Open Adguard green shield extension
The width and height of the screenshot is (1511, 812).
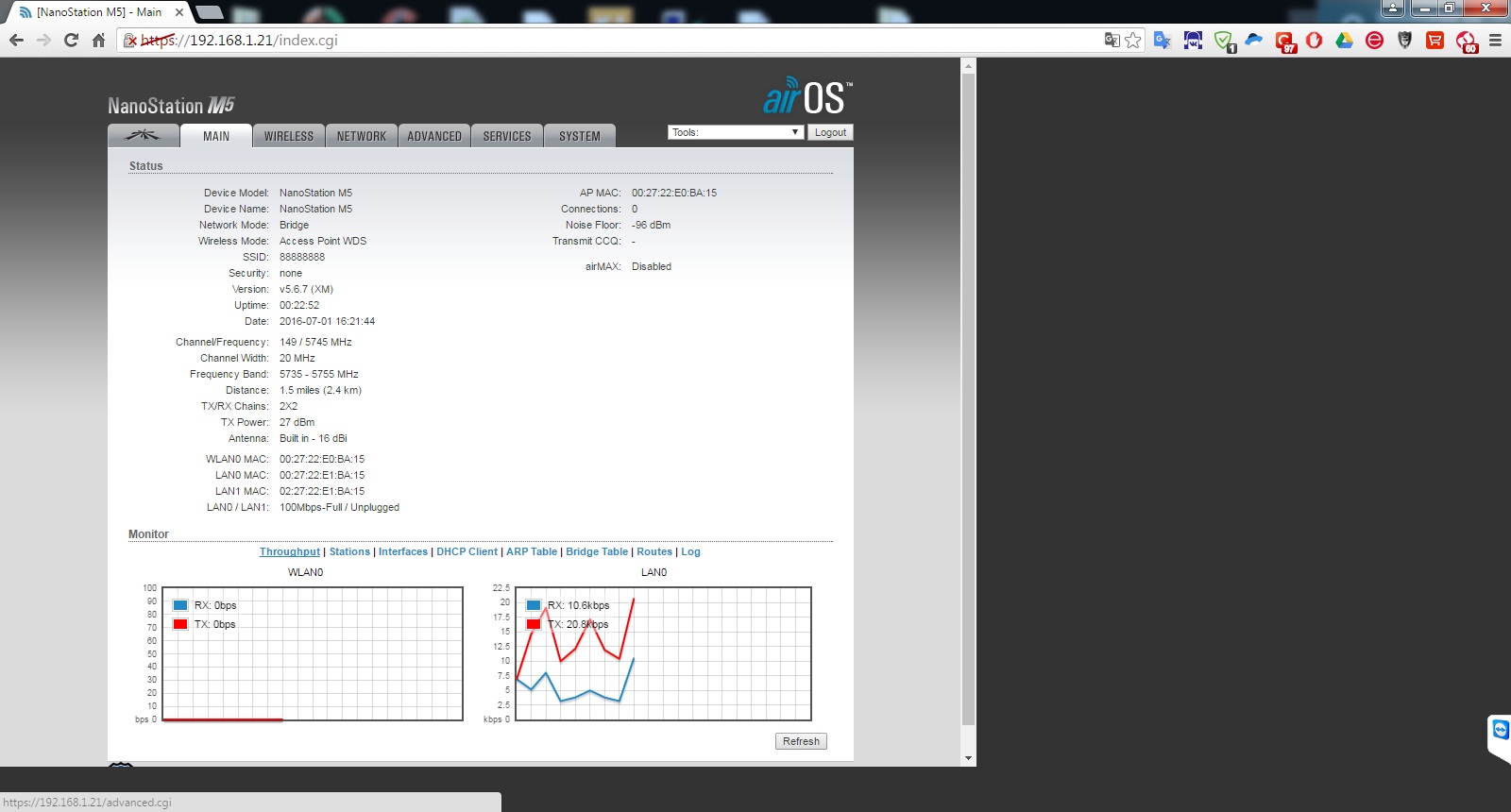pyautogui.click(x=1224, y=41)
